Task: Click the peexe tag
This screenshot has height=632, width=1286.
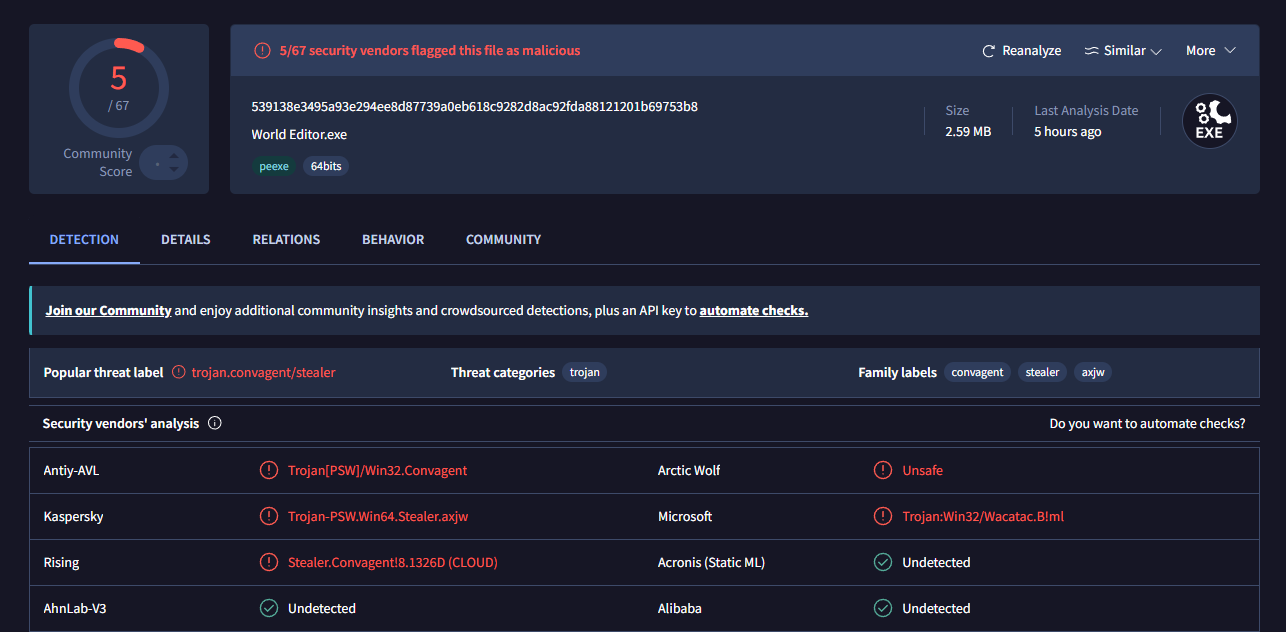Action: pyautogui.click(x=274, y=166)
